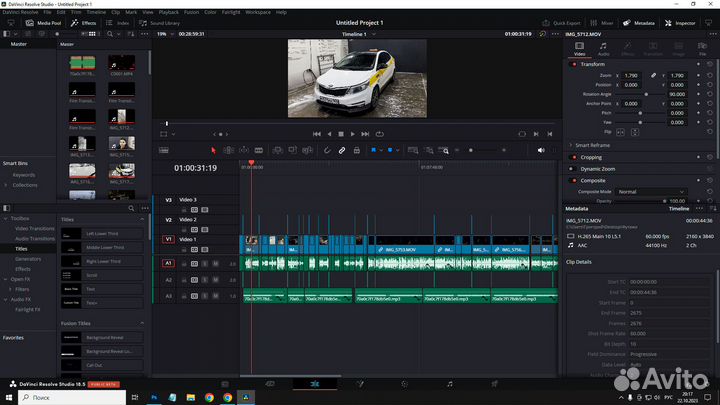Enable the Dynamic Zoom toggle

pyautogui.click(x=571, y=169)
